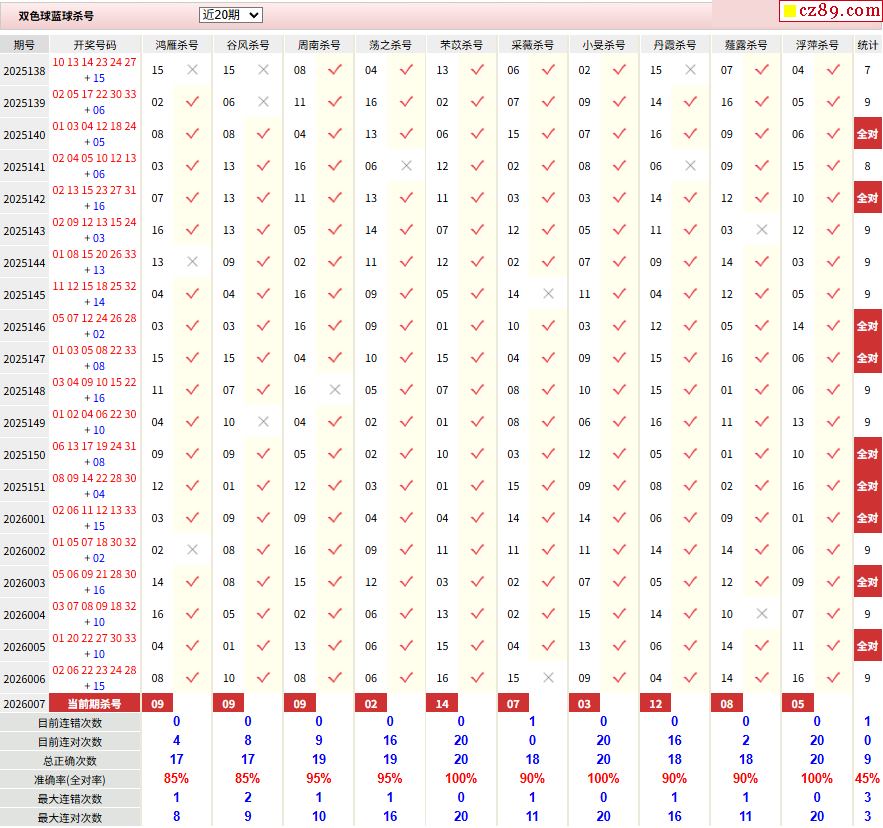Click the red checkmark in 浮萍杀号 row 2026006
This screenshot has width=883, height=828.
(x=833, y=678)
